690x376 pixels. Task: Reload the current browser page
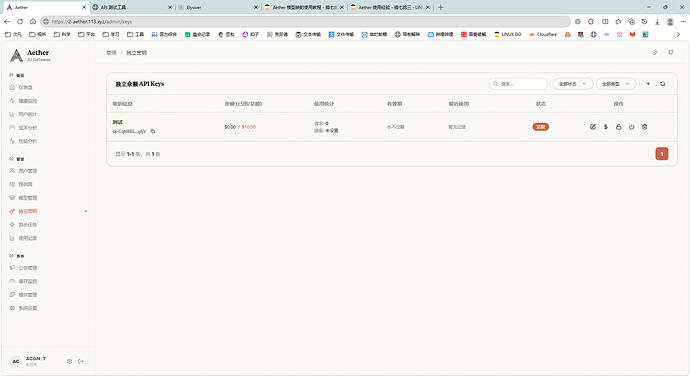tap(20, 21)
